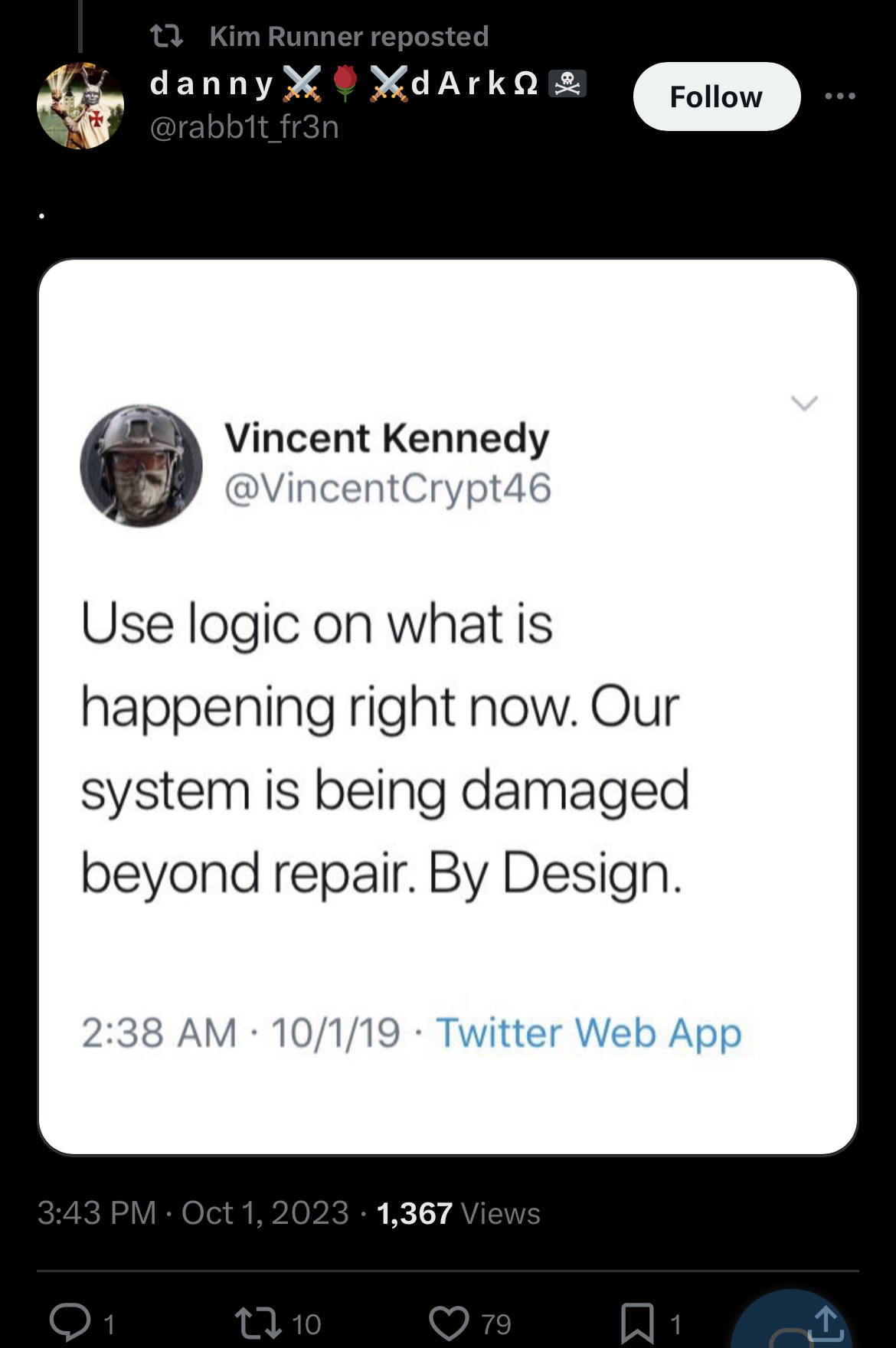This screenshot has height=1348, width=896.
Task: Open danny's profile avatar picture
Action: click(80, 106)
